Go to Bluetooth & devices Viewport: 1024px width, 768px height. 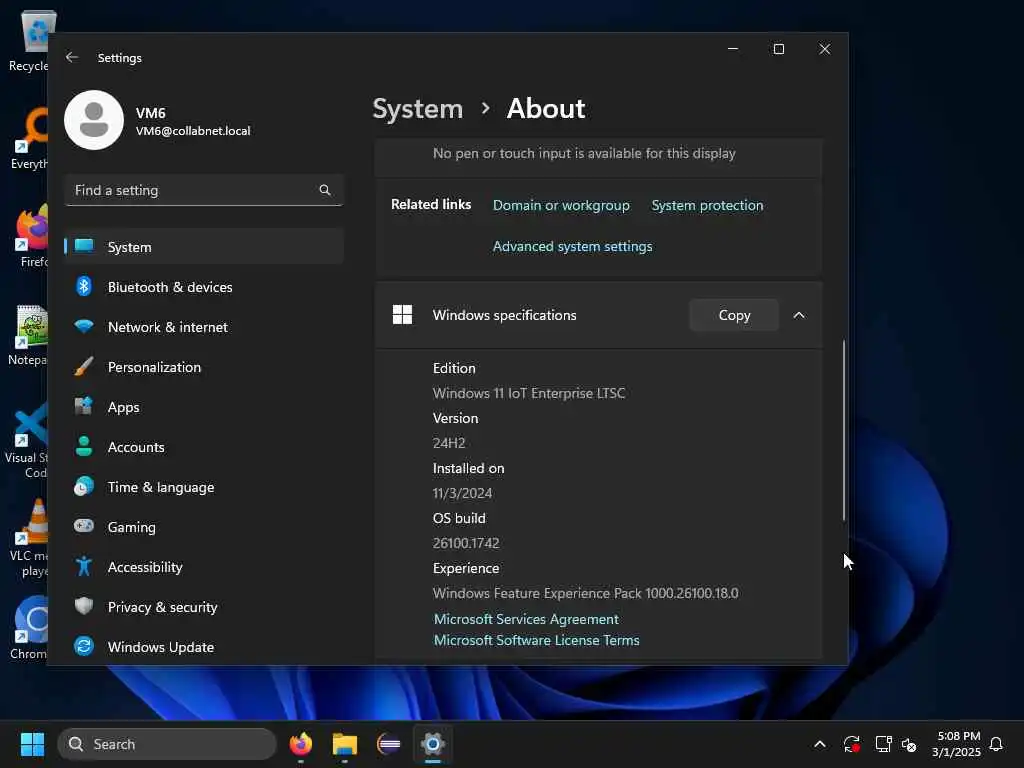point(204,287)
